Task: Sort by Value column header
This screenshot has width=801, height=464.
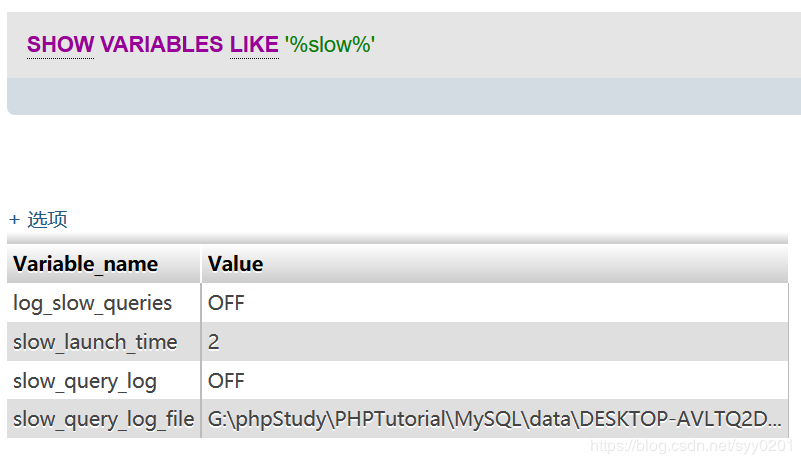Action: 235,264
